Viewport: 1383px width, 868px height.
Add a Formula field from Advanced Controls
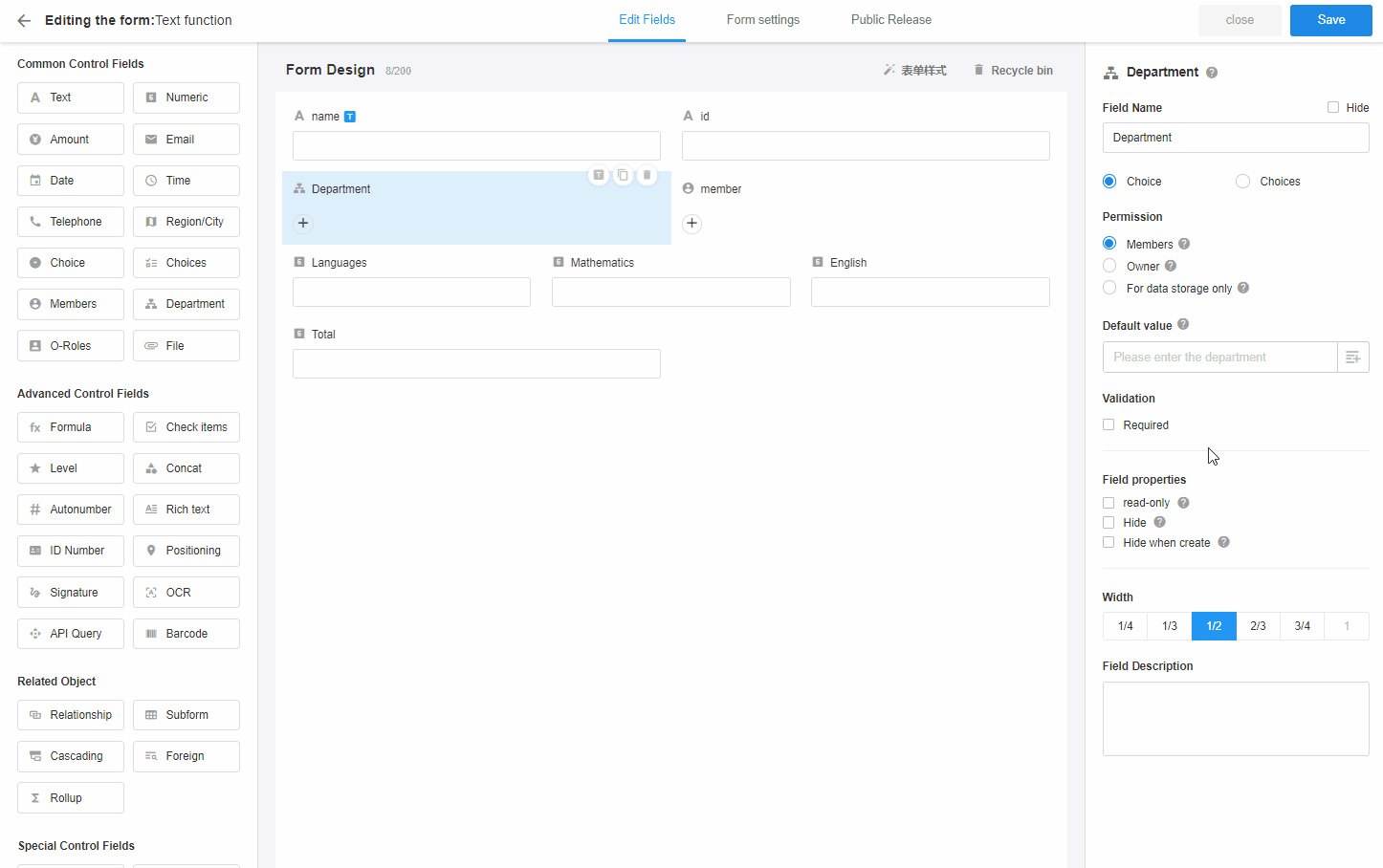click(x=71, y=427)
